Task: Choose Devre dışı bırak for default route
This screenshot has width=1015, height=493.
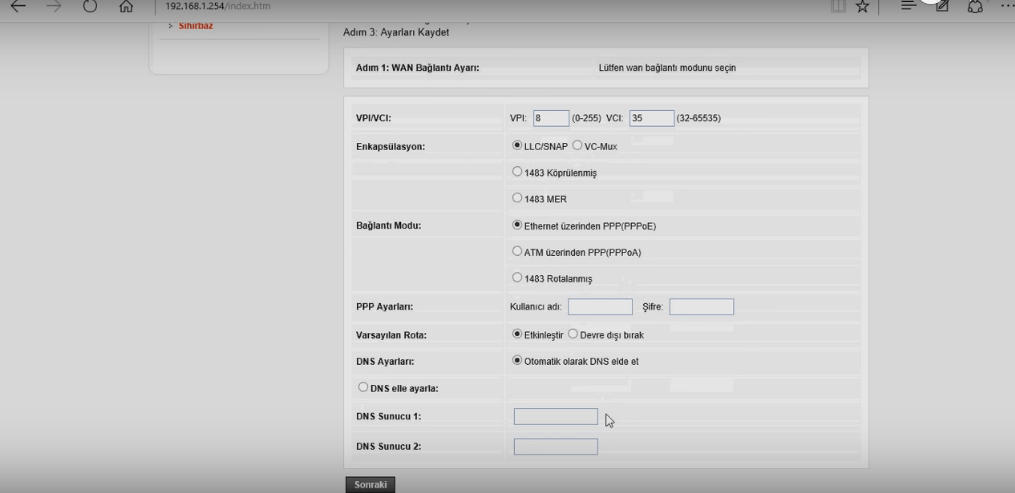Action: pyautogui.click(x=573, y=333)
